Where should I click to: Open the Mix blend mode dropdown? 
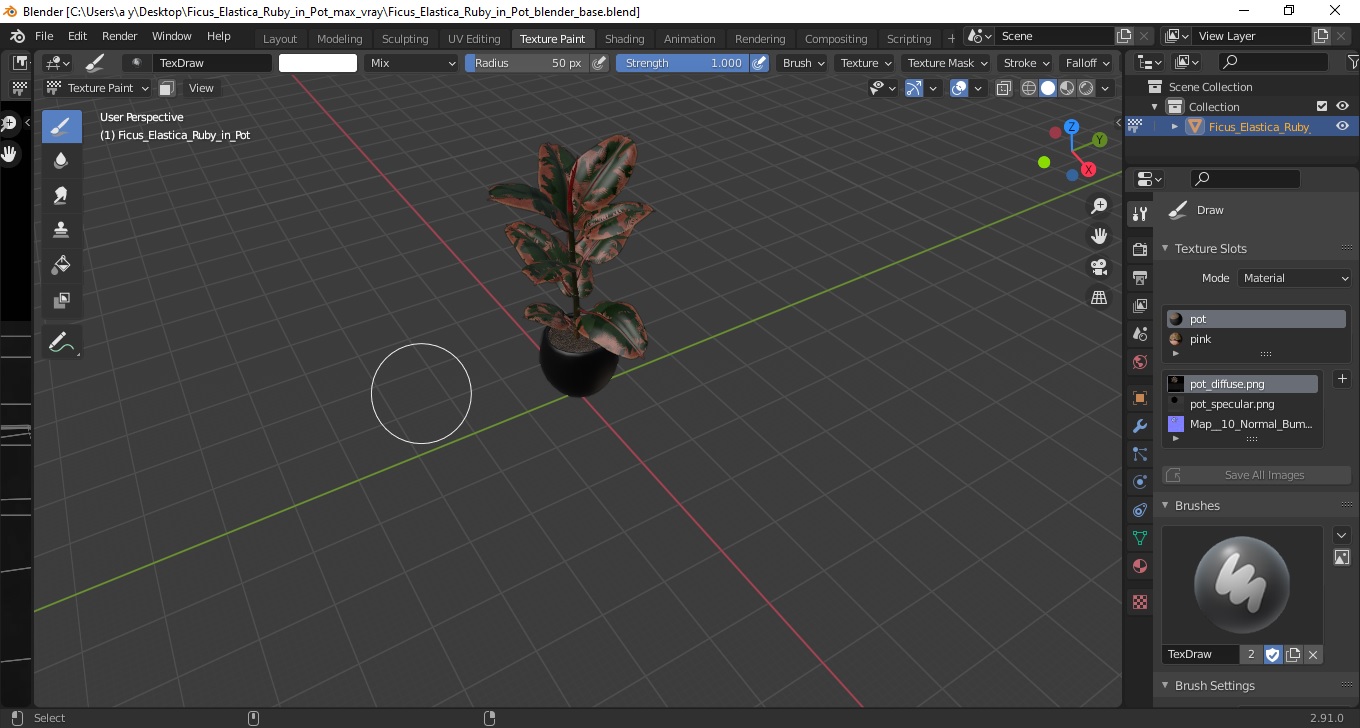tap(410, 63)
